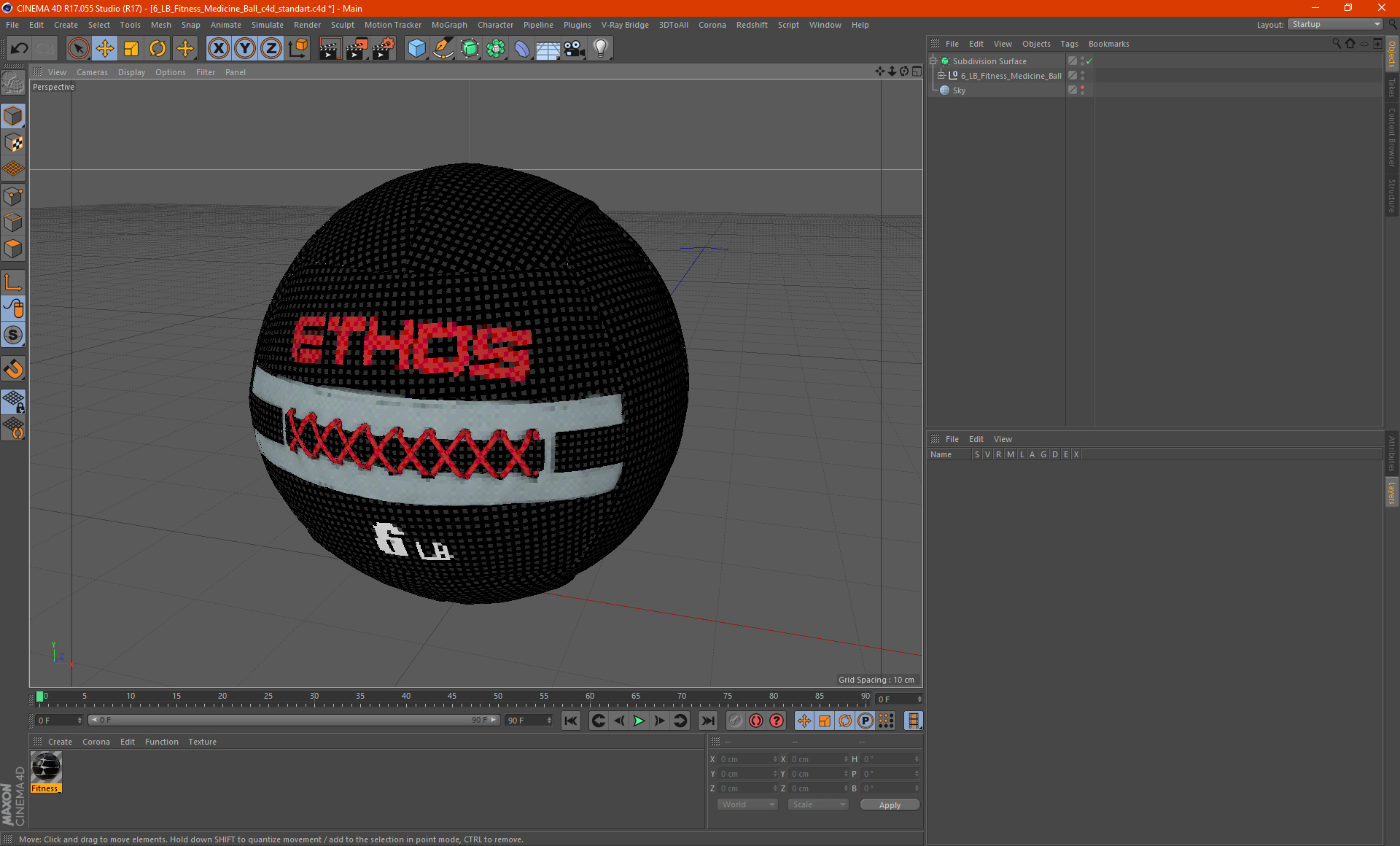Expand 6_LB_Fitness_Medicine_Ball tree node
The height and width of the screenshot is (846, 1400).
click(x=941, y=76)
